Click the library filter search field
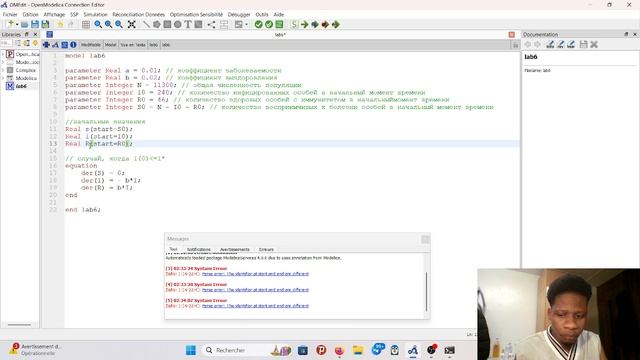This screenshot has height=360, width=640. click(x=6, y=43)
